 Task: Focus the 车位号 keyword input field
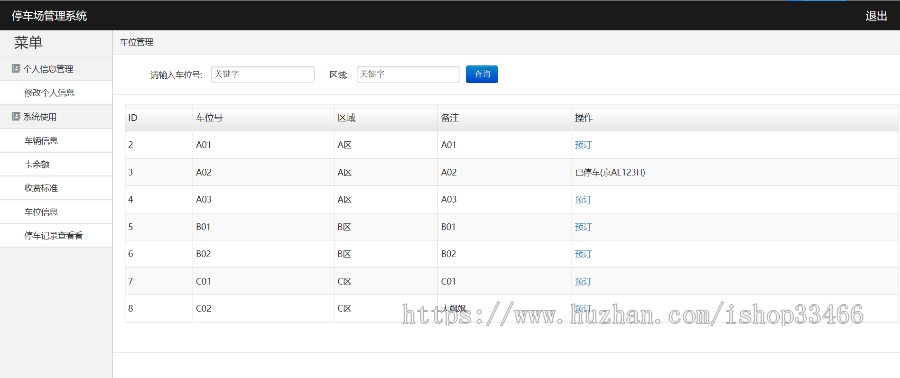point(263,74)
